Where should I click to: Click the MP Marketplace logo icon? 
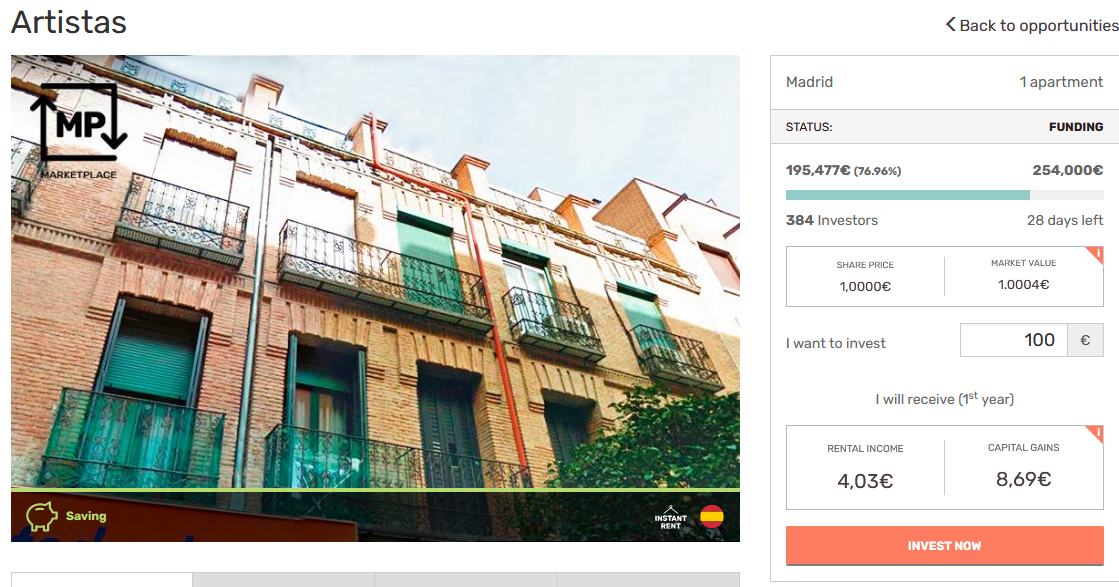79,129
